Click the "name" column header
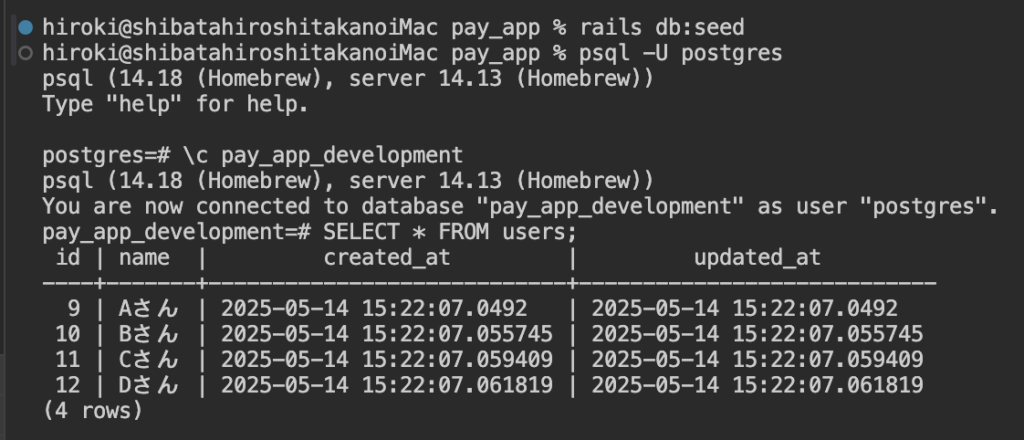 tap(144, 258)
